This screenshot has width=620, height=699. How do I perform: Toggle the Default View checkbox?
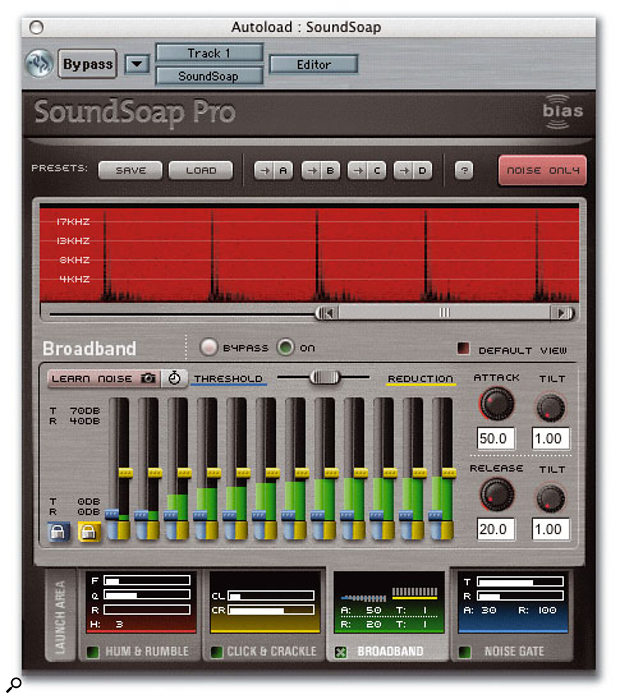pos(464,349)
